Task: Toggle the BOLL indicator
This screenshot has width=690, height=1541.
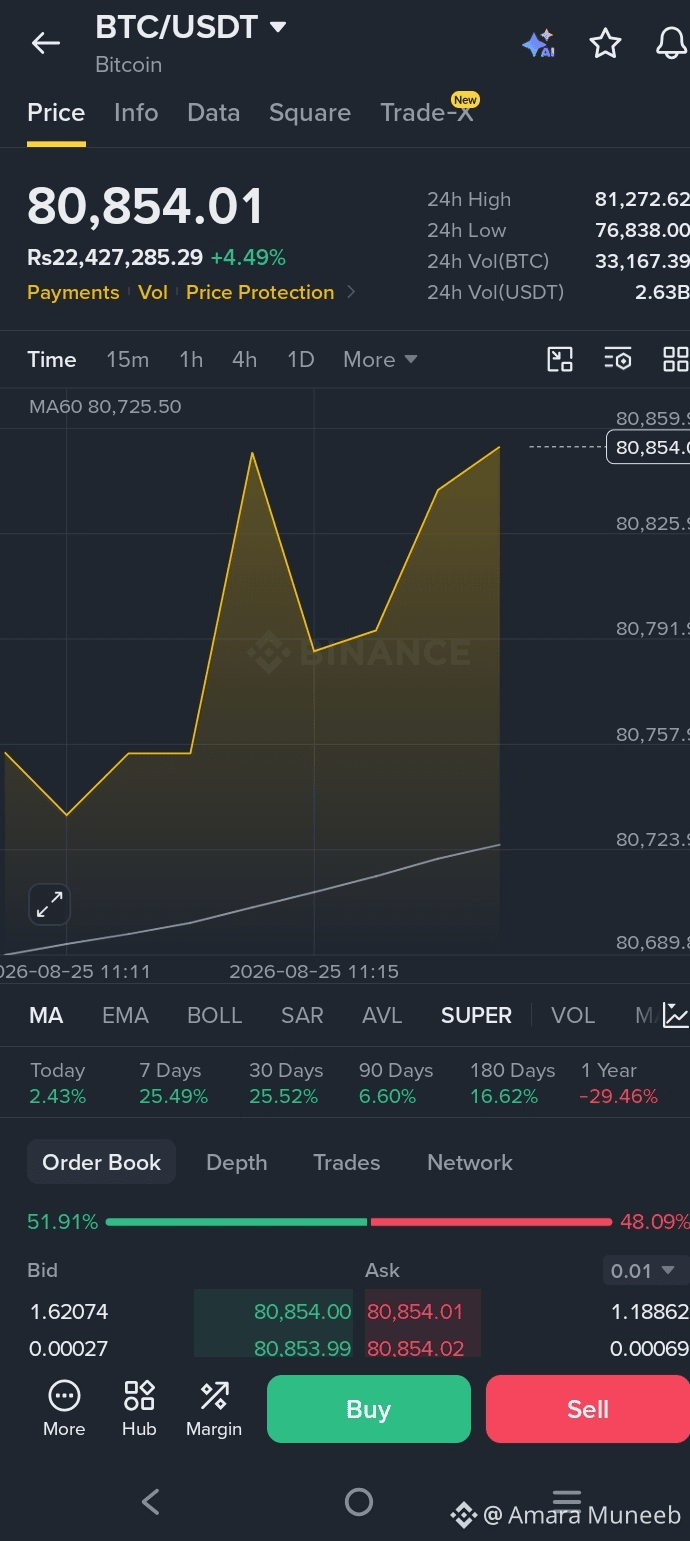Action: point(215,1016)
